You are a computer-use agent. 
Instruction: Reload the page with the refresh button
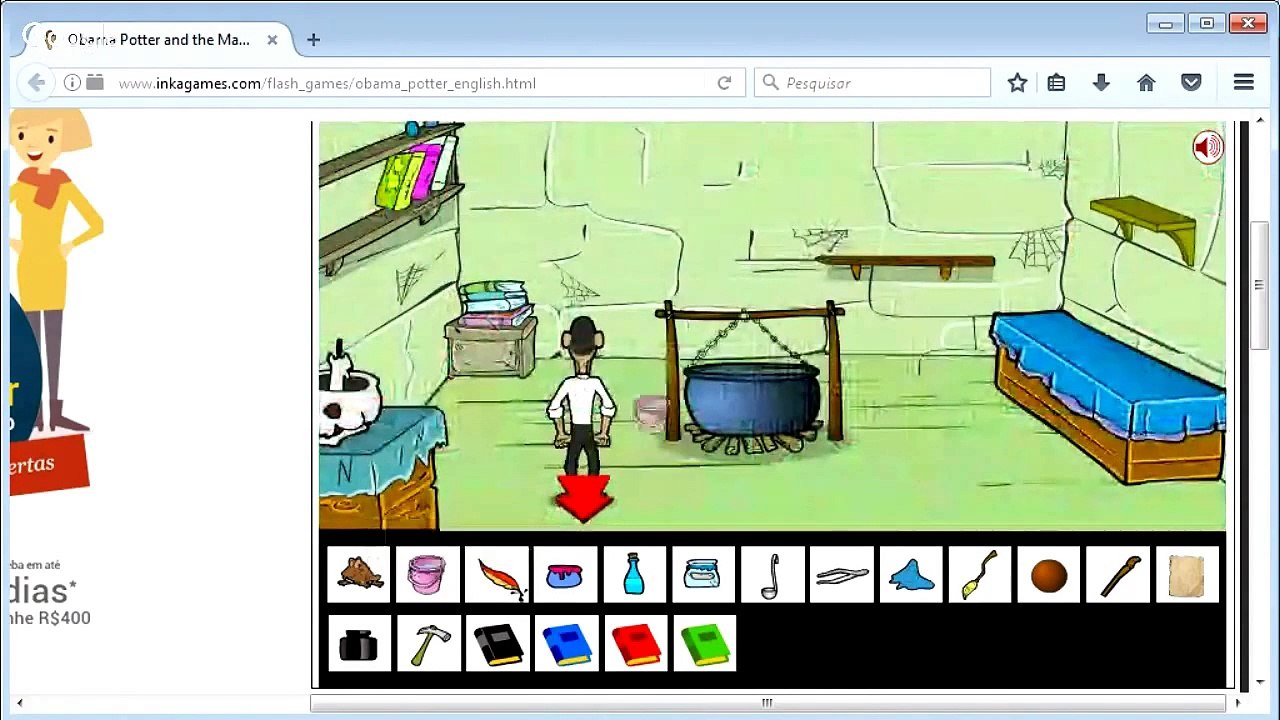click(x=724, y=83)
